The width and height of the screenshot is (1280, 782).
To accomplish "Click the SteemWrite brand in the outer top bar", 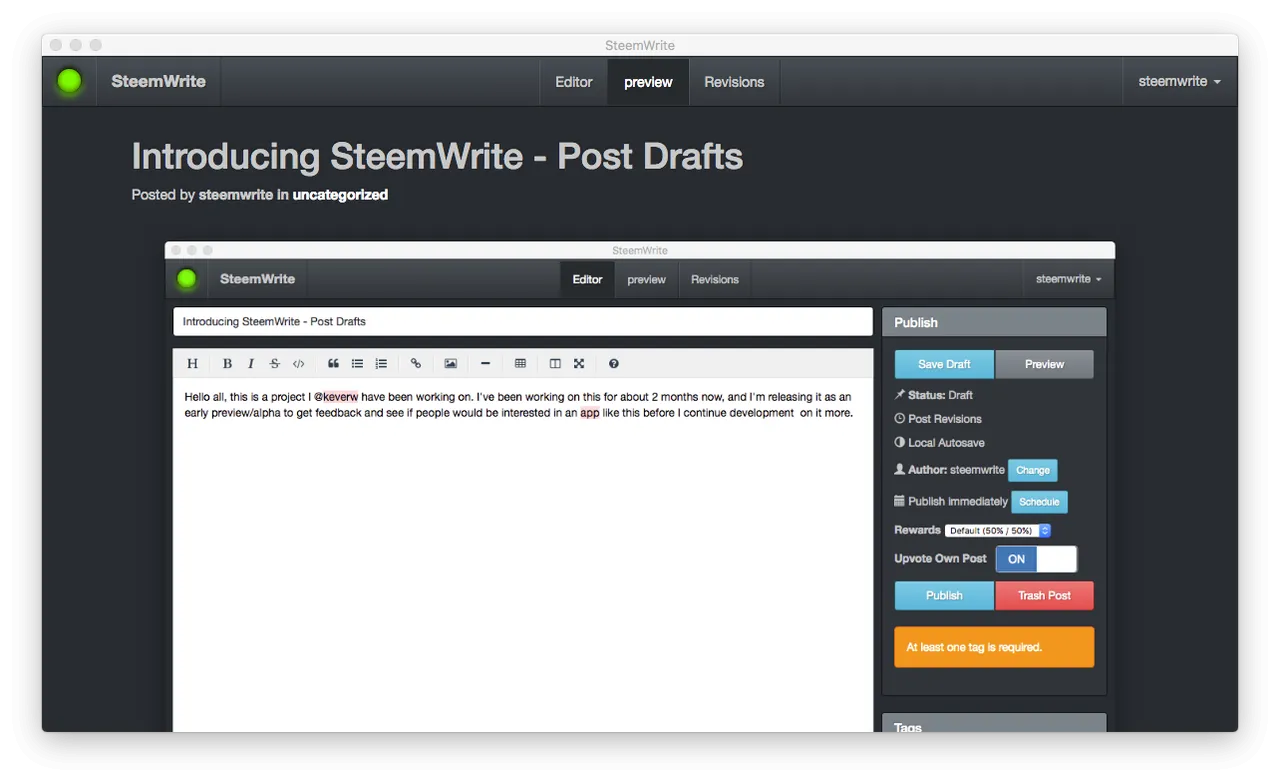I will point(158,82).
